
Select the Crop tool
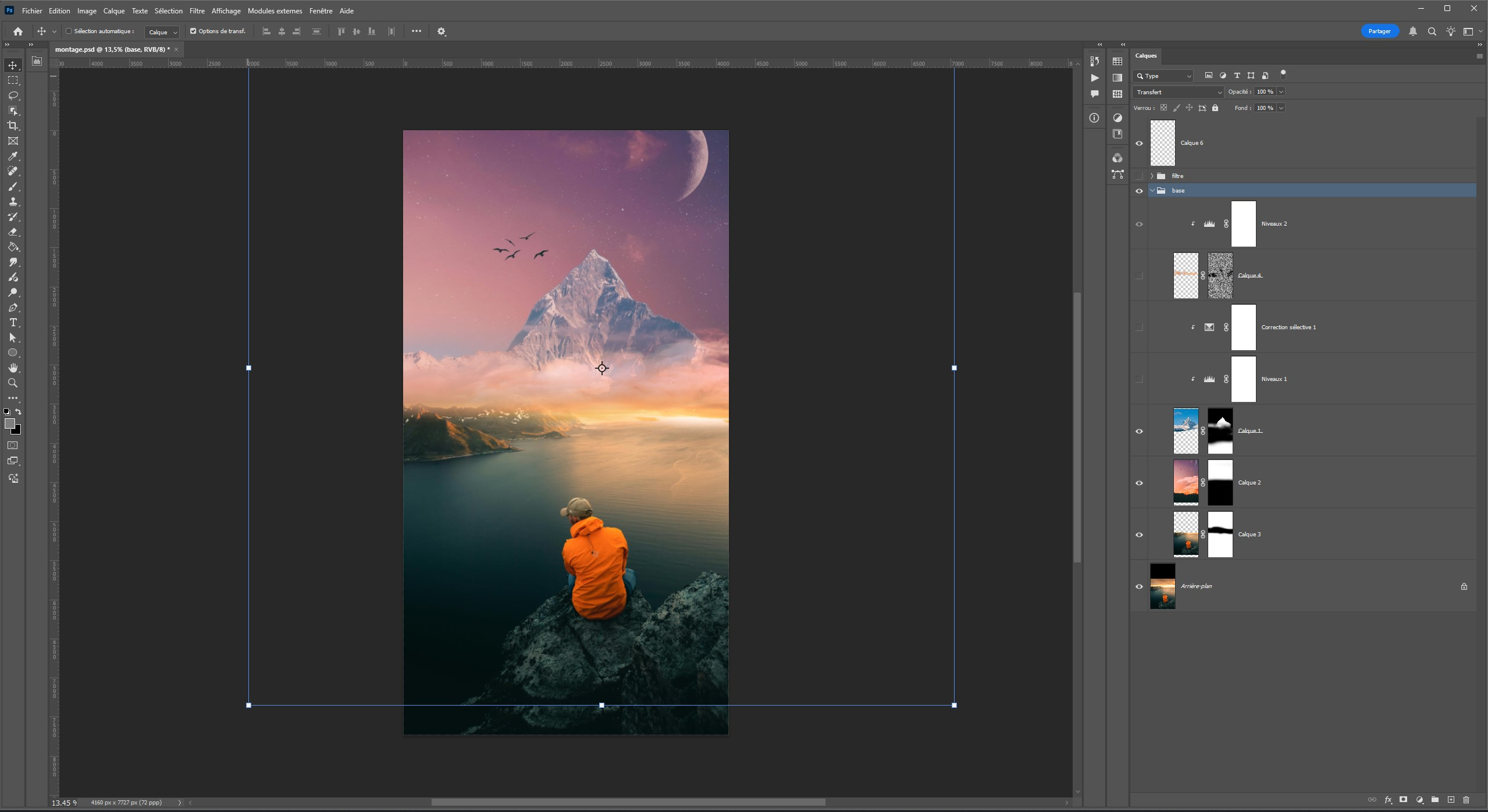13,126
